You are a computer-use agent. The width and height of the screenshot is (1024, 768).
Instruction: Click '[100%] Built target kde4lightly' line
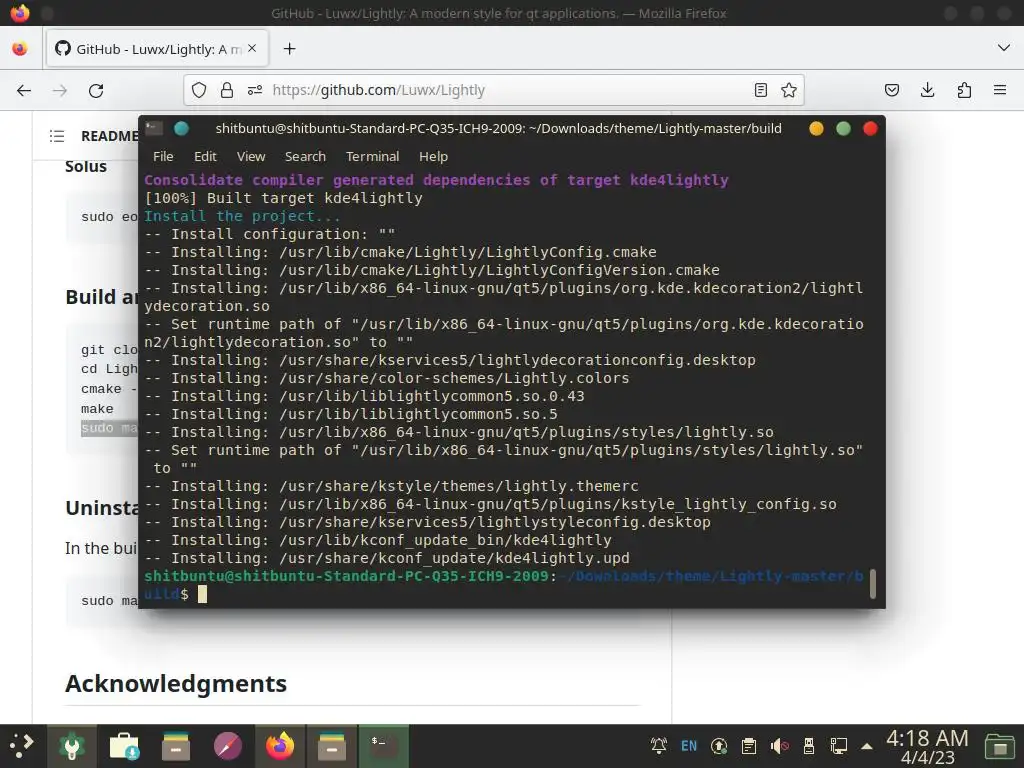pos(283,198)
